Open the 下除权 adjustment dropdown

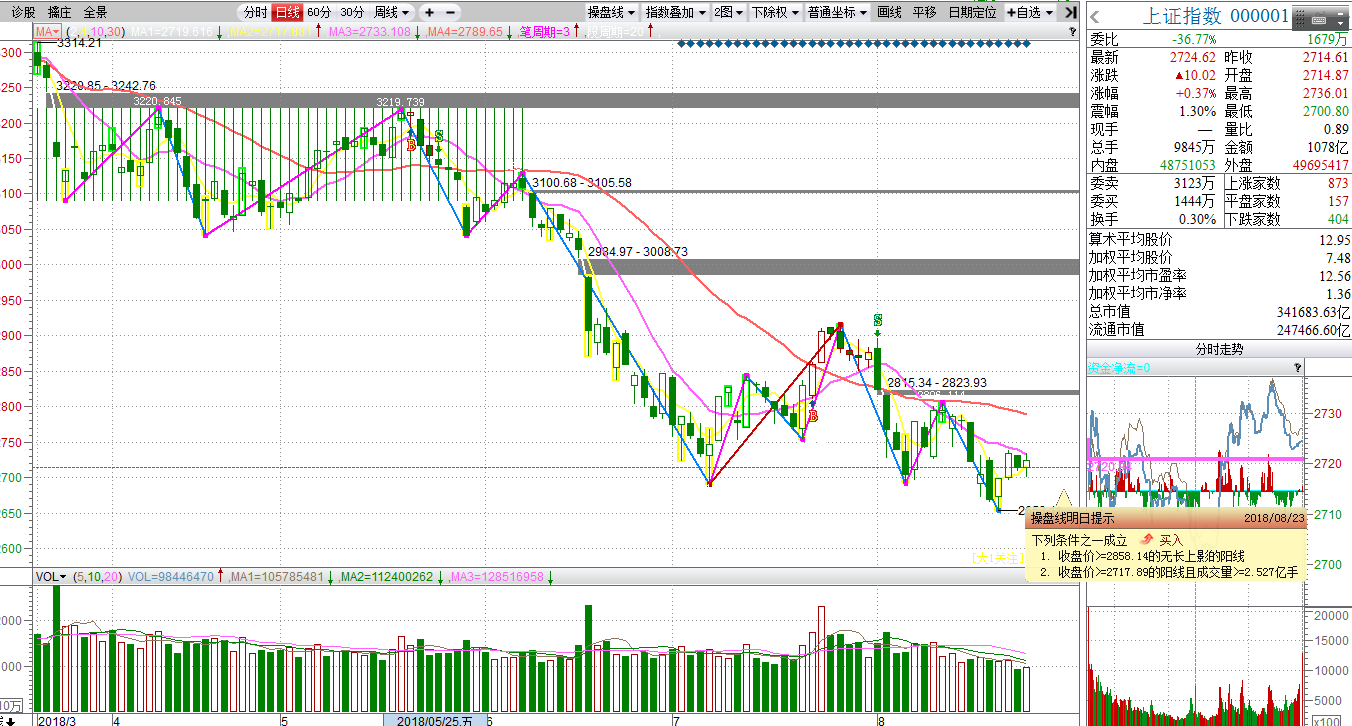point(774,13)
